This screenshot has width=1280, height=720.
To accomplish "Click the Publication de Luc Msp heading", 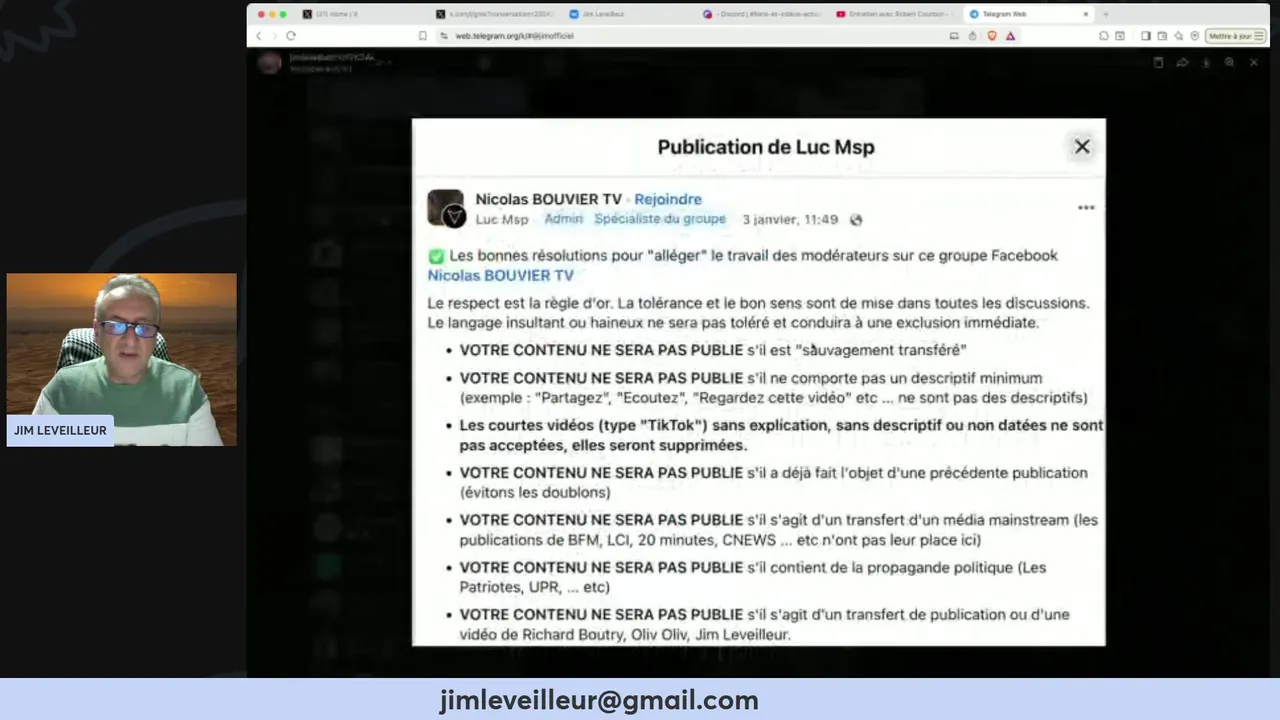I will (x=766, y=147).
